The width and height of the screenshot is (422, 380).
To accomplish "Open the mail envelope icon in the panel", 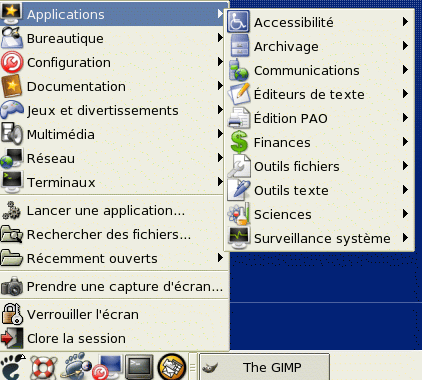I will [x=172, y=367].
